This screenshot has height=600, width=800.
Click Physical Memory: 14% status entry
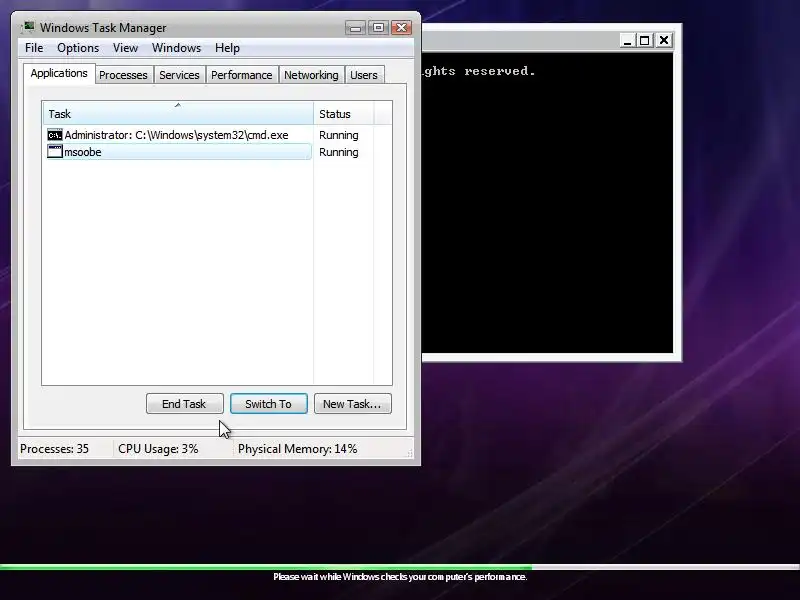(x=297, y=449)
